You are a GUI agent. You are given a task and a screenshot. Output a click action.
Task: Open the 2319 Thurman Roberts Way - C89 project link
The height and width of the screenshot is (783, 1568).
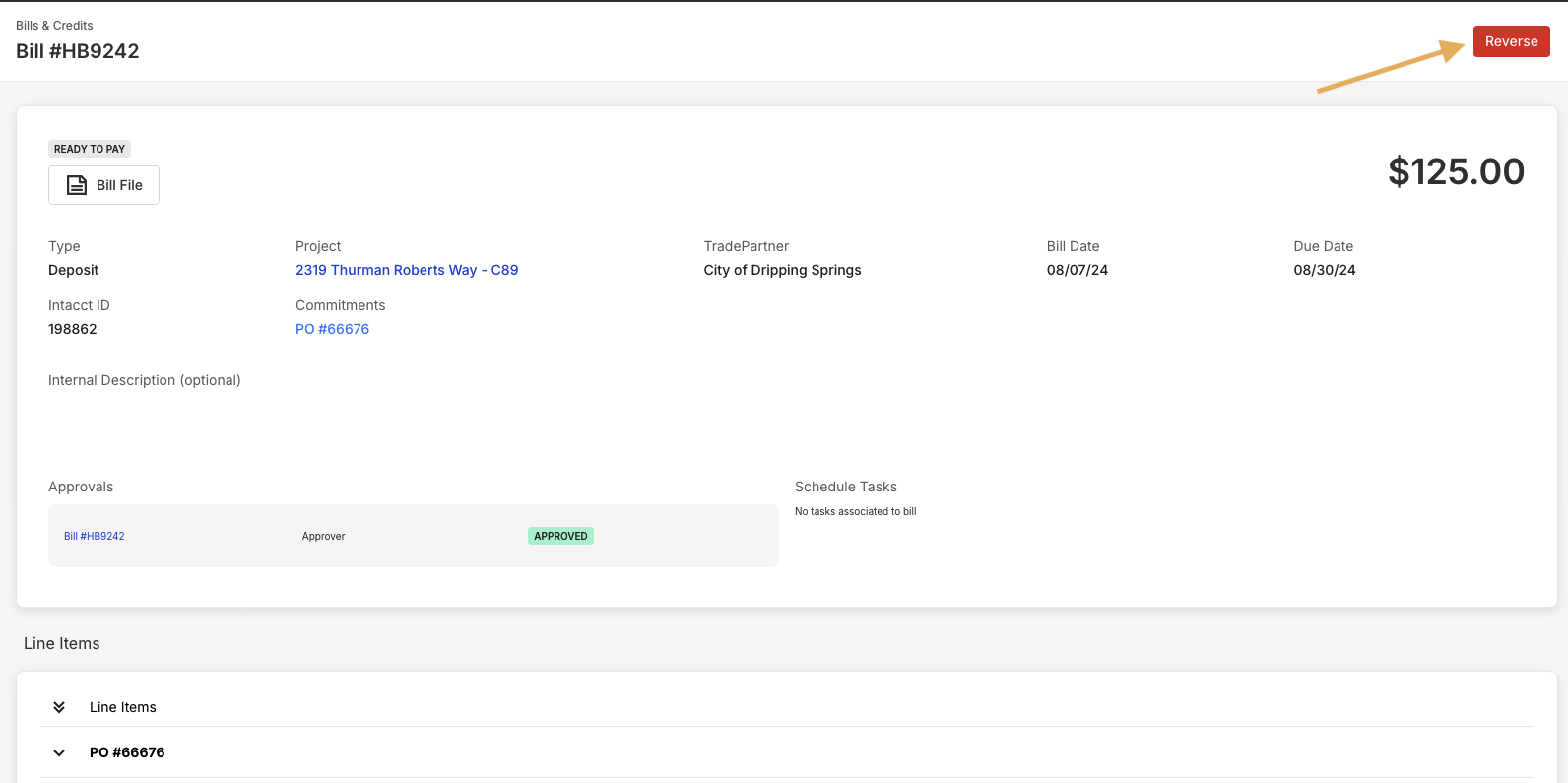tap(407, 270)
